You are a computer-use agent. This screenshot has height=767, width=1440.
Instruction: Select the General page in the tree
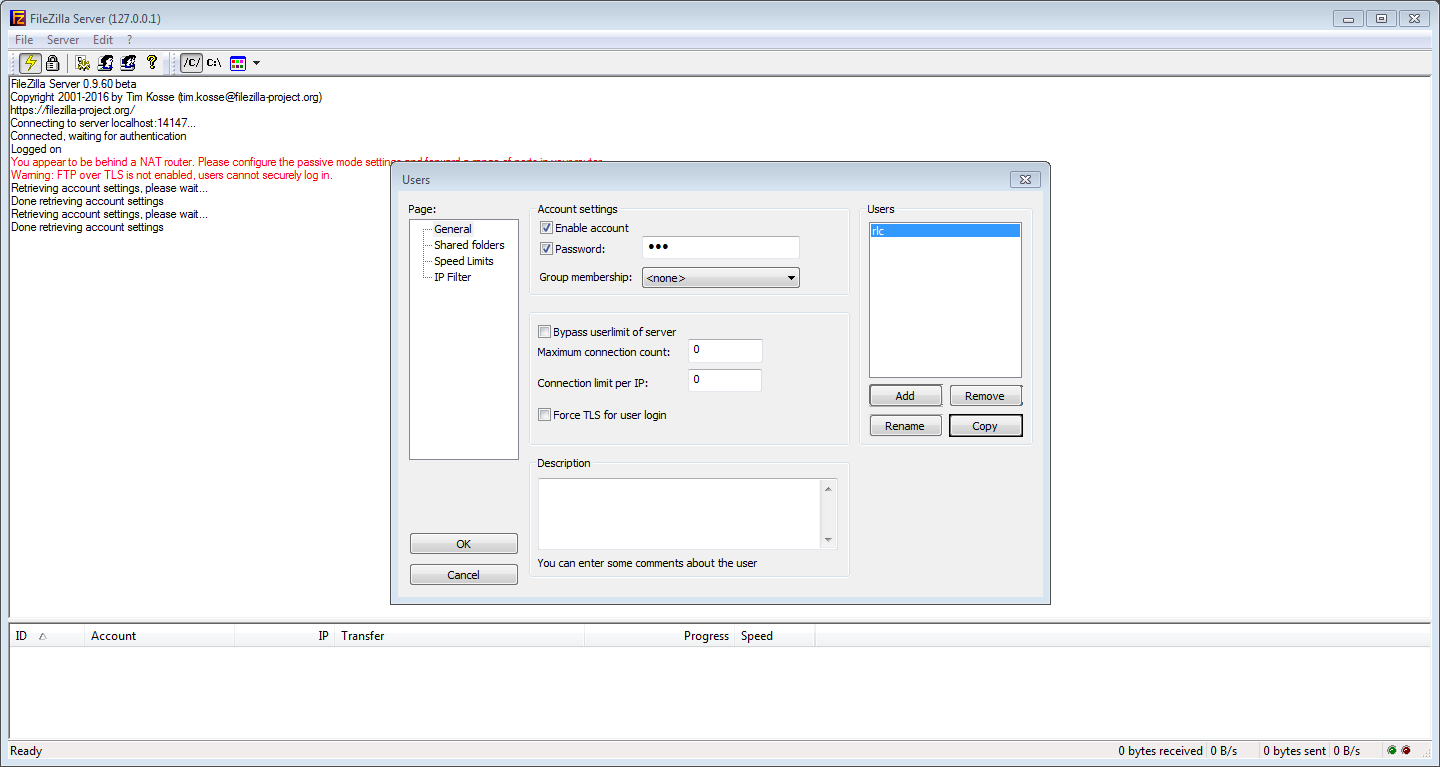click(453, 229)
